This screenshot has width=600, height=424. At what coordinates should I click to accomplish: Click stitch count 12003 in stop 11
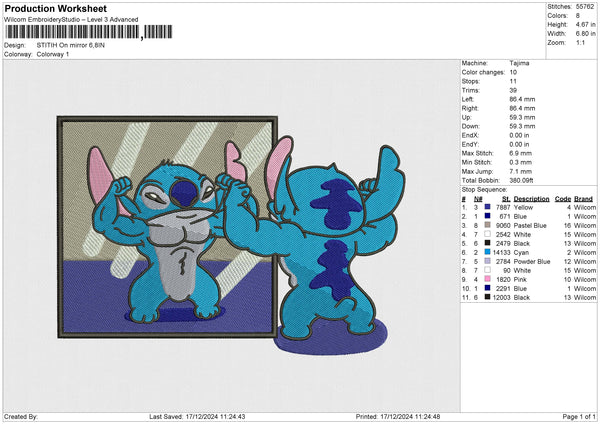501,297
